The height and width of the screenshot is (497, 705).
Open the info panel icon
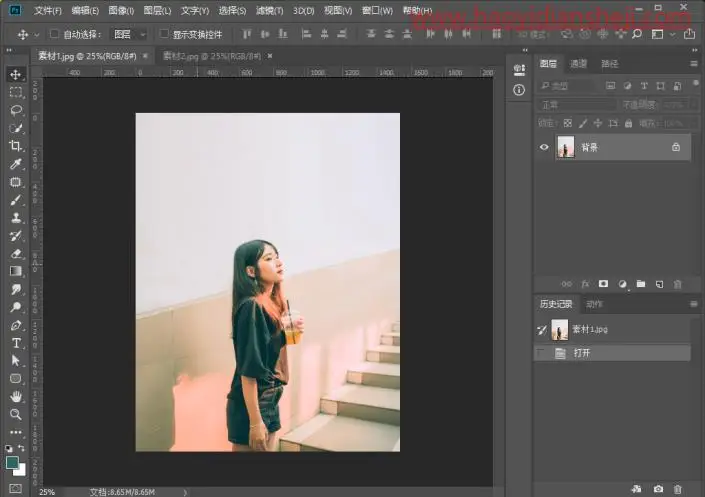(x=519, y=90)
